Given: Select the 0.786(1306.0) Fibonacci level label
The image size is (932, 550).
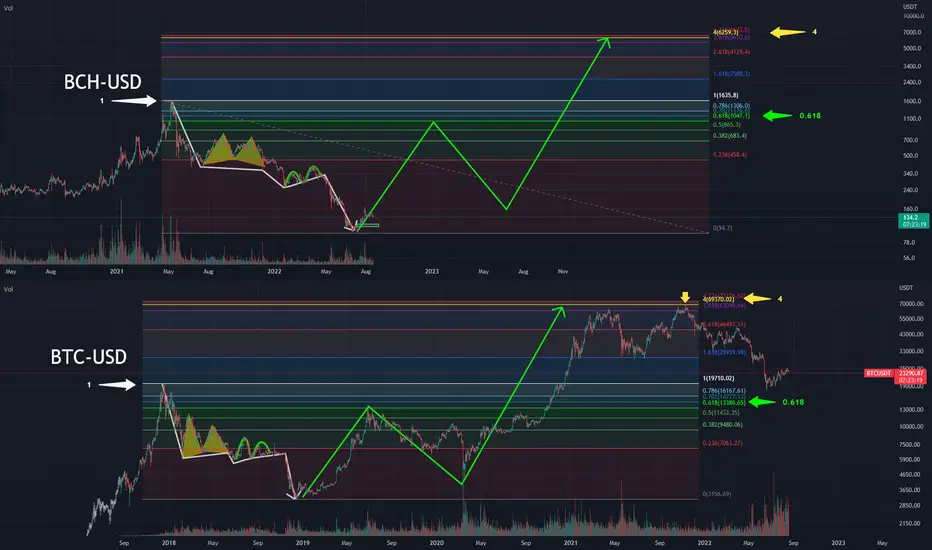Looking at the screenshot, I should 731,106.
